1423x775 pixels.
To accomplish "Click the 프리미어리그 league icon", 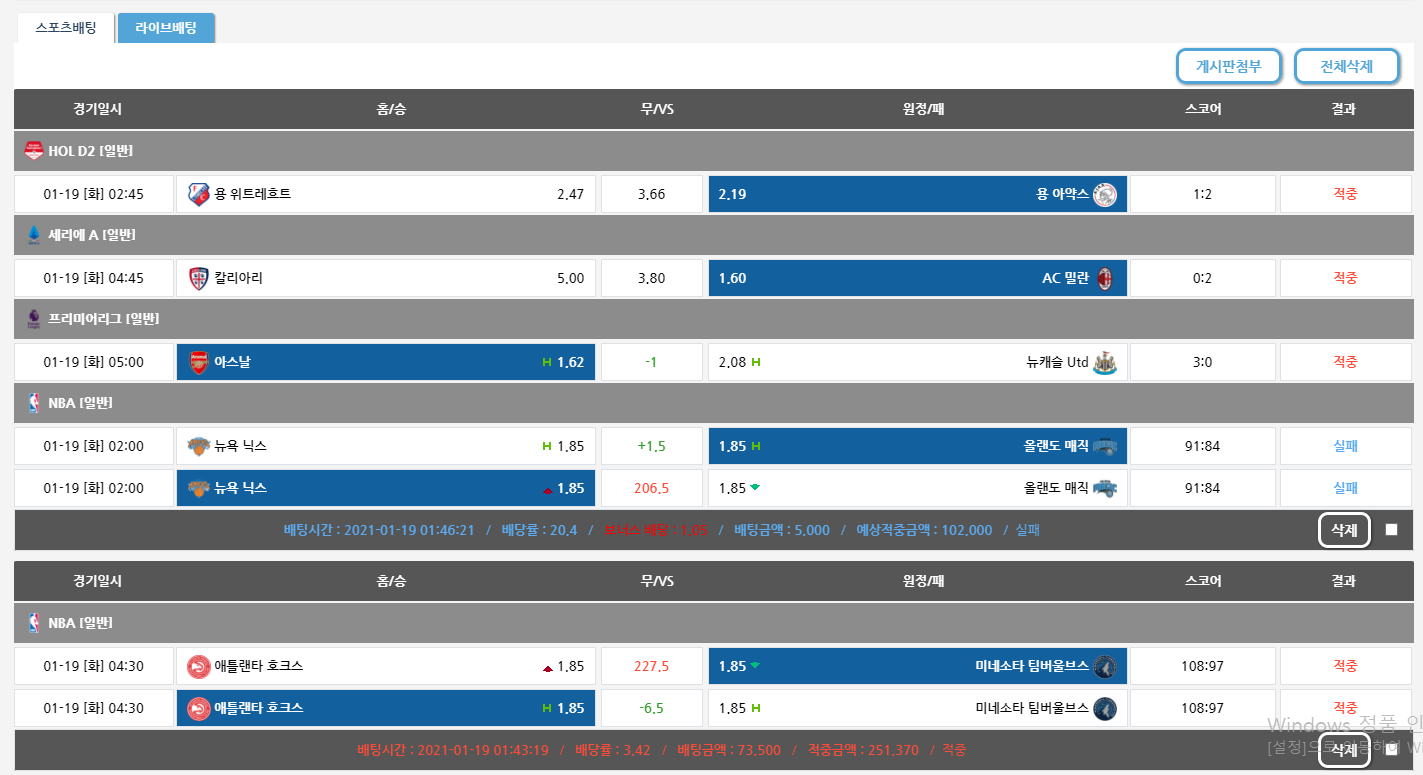I will pos(34,319).
